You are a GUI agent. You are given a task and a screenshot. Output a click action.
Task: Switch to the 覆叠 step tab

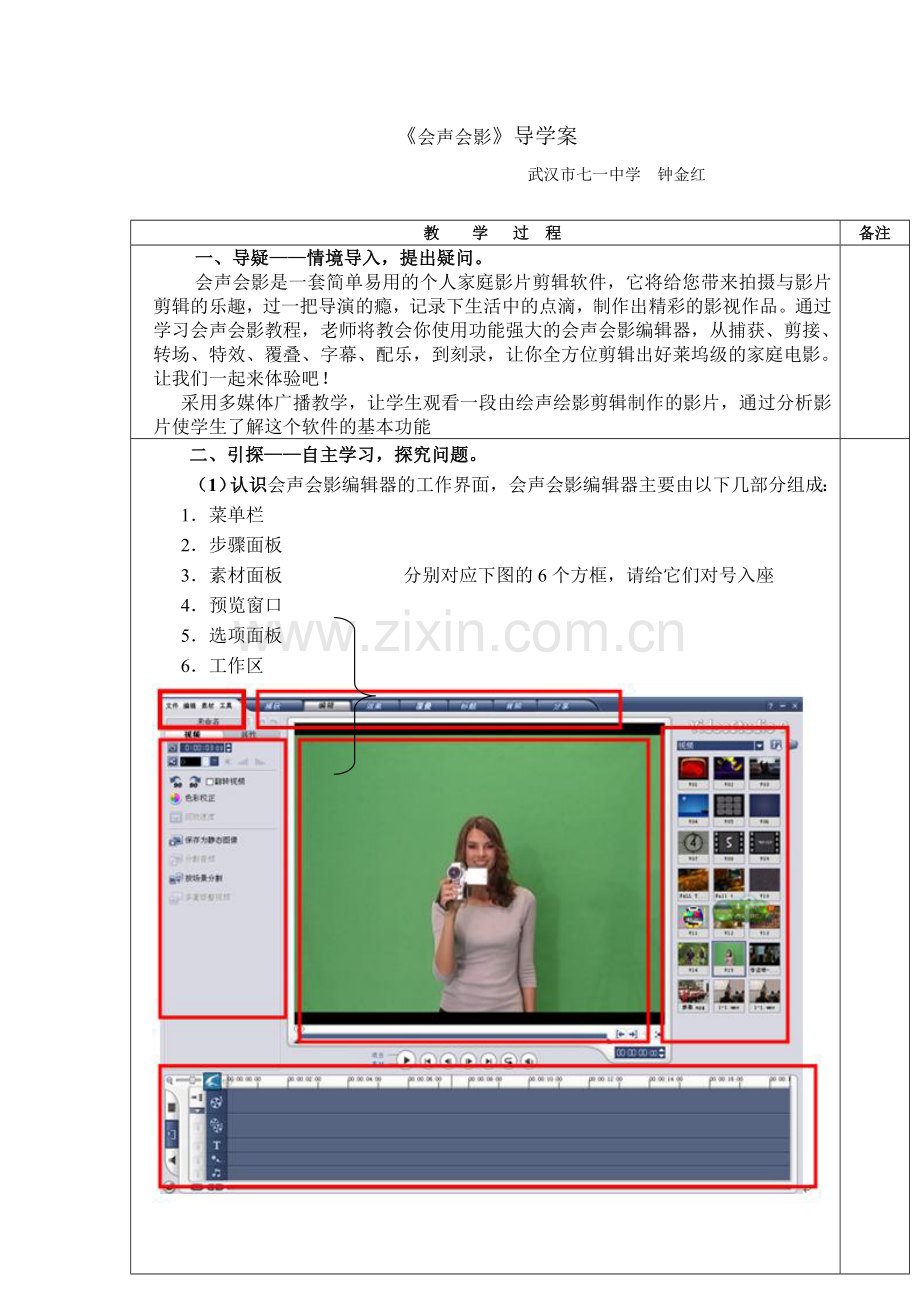coord(423,706)
